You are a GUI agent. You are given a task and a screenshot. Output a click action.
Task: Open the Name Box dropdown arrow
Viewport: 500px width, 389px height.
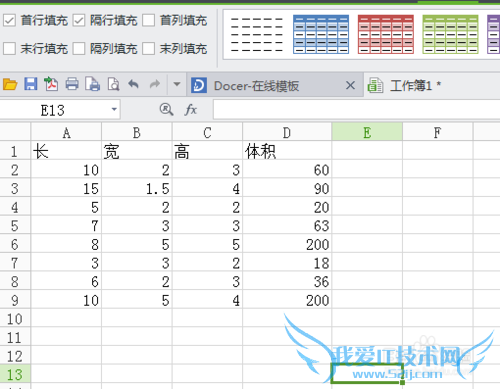tap(114, 109)
